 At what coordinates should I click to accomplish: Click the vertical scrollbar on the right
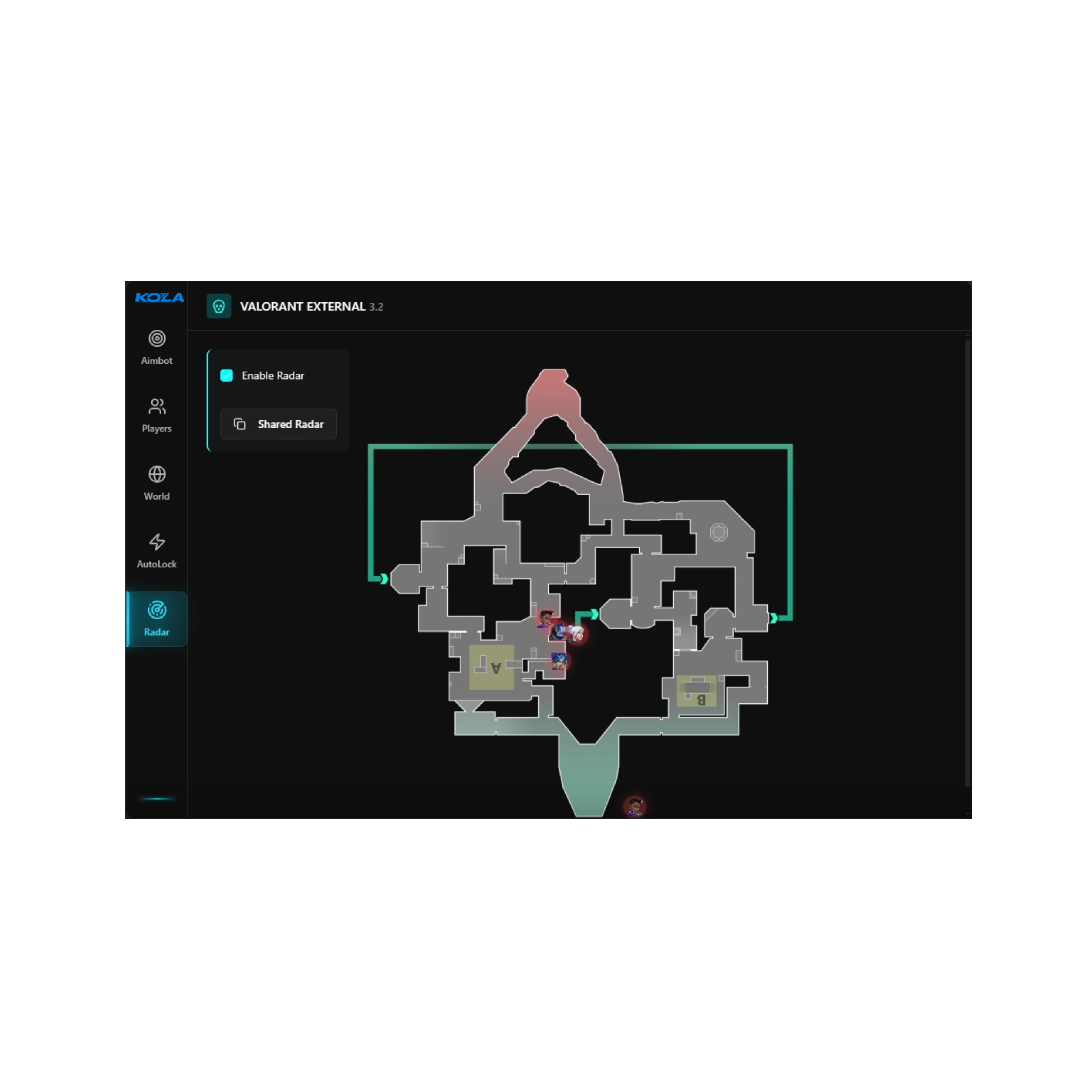pyautogui.click(x=967, y=560)
